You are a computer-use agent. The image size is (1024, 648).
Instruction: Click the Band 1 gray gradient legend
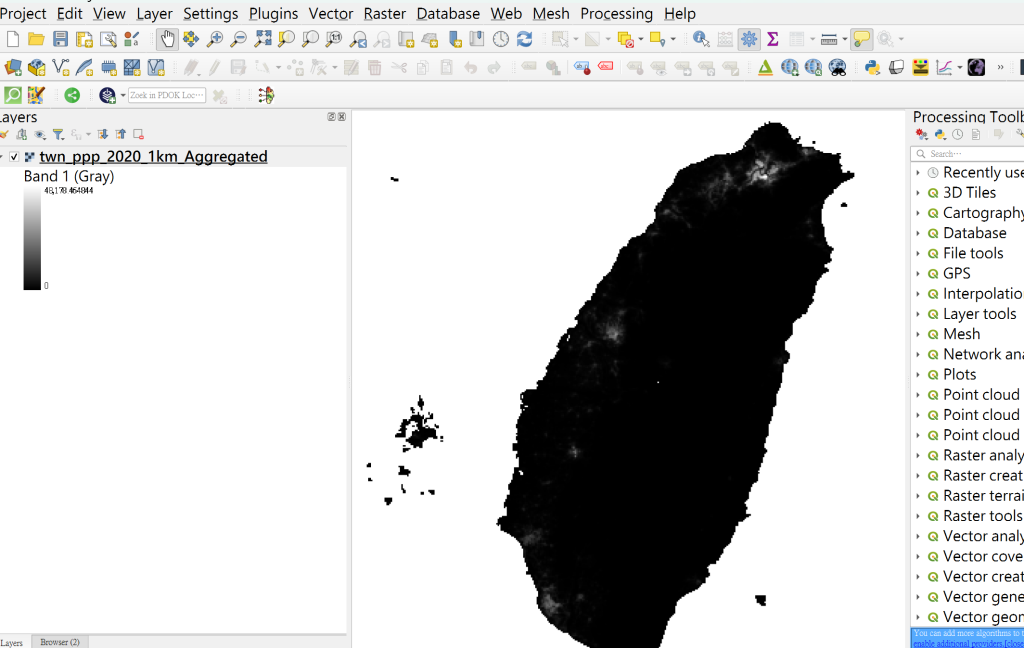click(32, 239)
